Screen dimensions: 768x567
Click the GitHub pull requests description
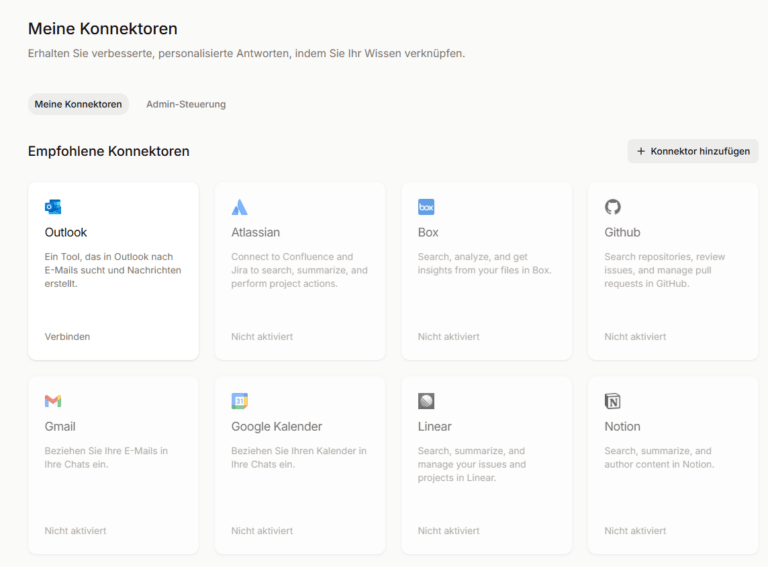click(665, 270)
